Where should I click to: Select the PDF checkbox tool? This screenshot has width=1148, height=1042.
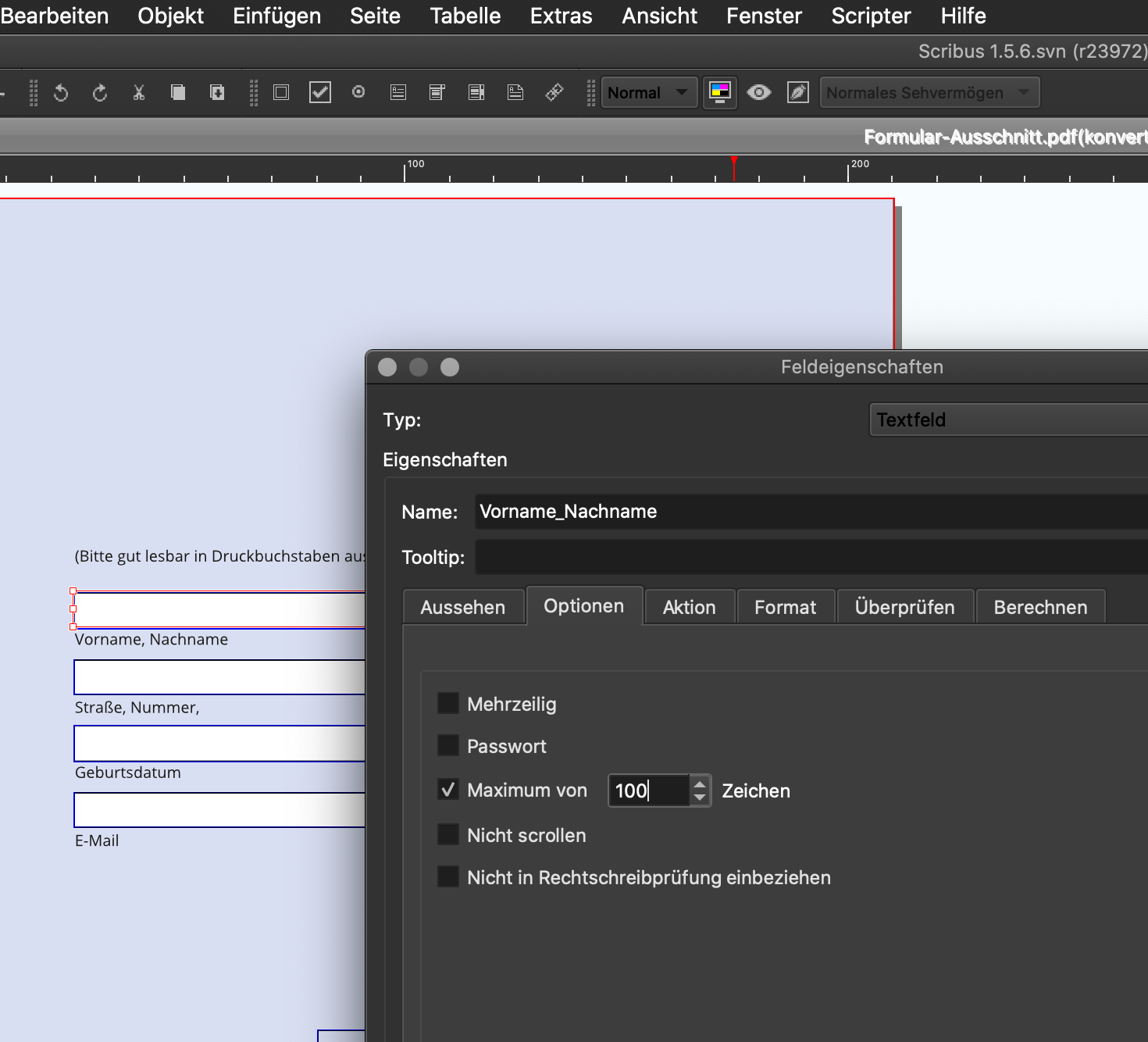pyautogui.click(x=320, y=92)
